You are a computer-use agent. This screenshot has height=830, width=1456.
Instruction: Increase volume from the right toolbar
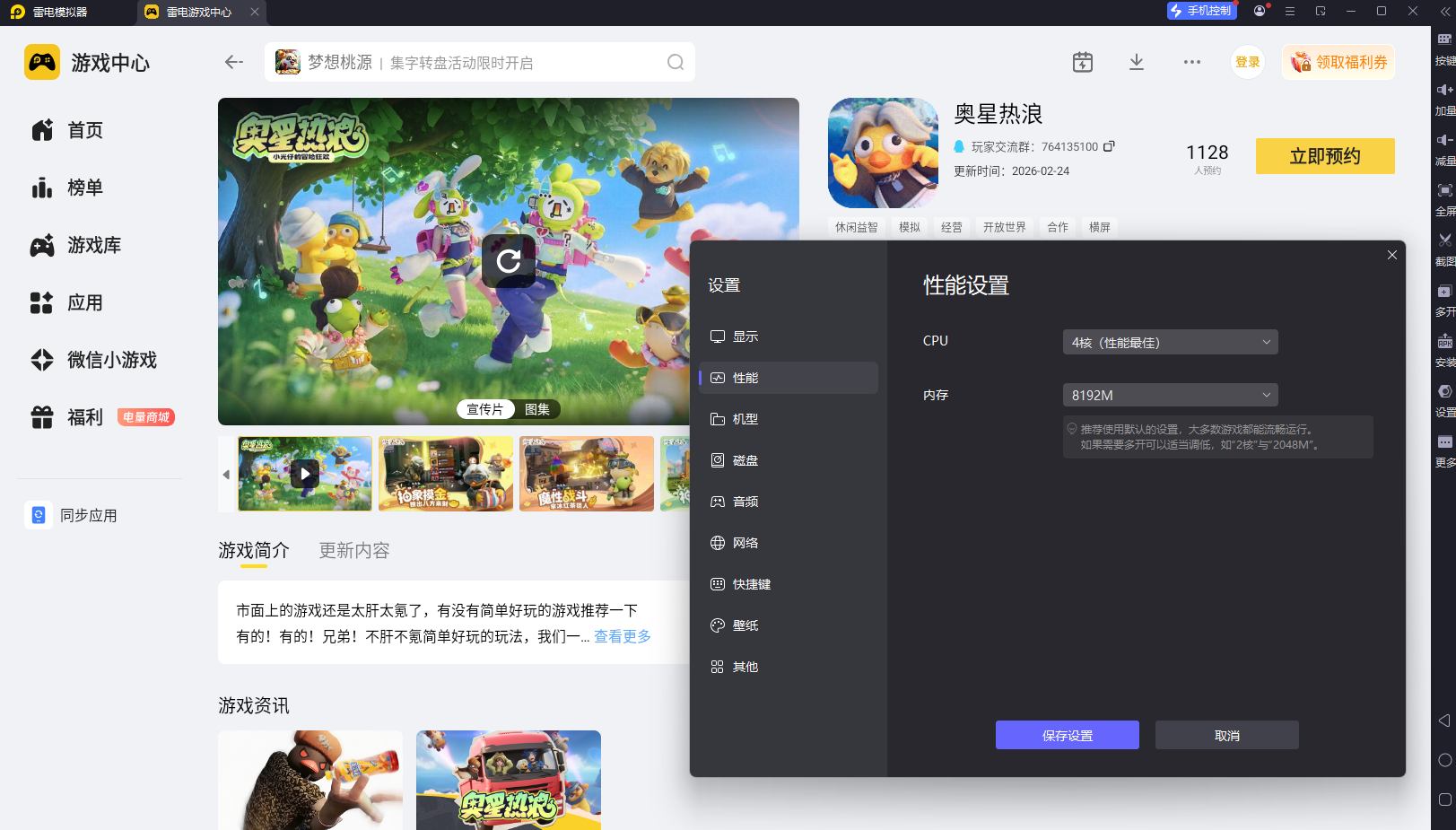coord(1444,99)
